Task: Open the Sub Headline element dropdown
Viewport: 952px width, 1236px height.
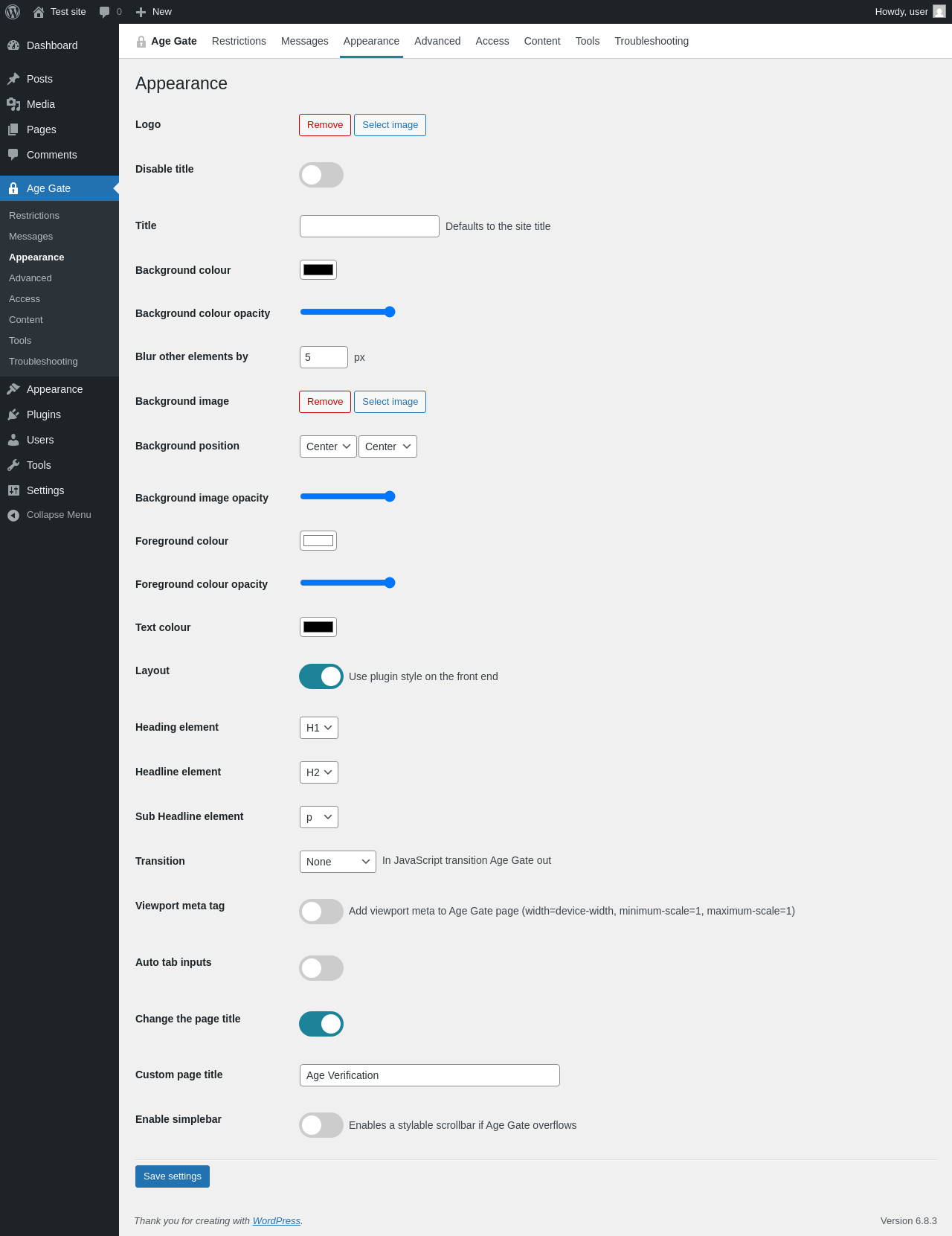Action: click(319, 817)
